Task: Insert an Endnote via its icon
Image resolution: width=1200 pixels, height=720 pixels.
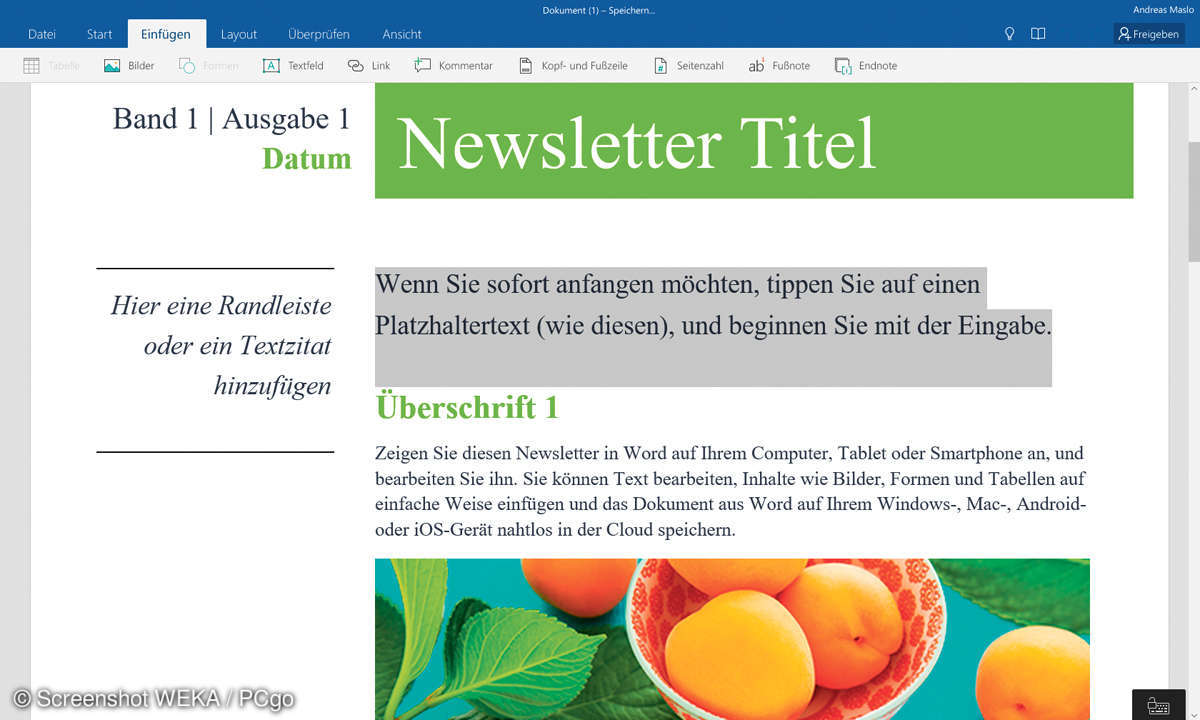Action: (x=844, y=66)
